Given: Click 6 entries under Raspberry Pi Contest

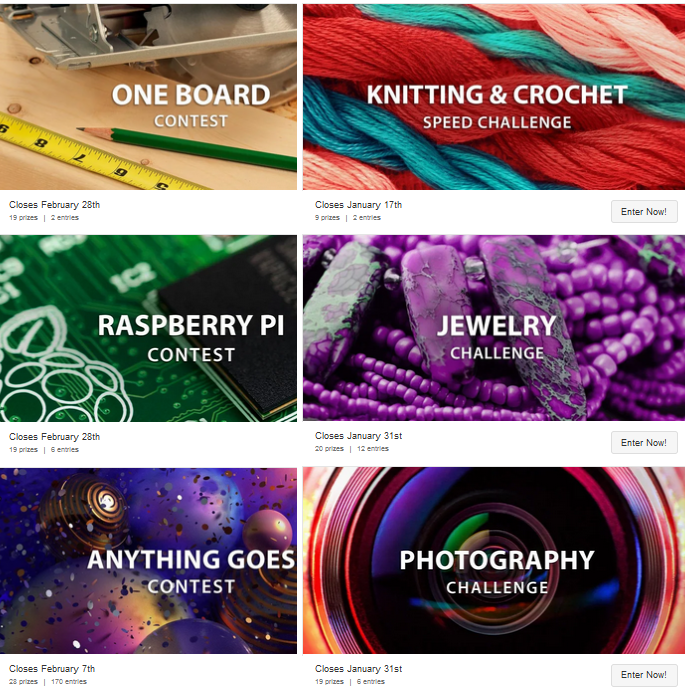Looking at the screenshot, I should click(x=65, y=450).
